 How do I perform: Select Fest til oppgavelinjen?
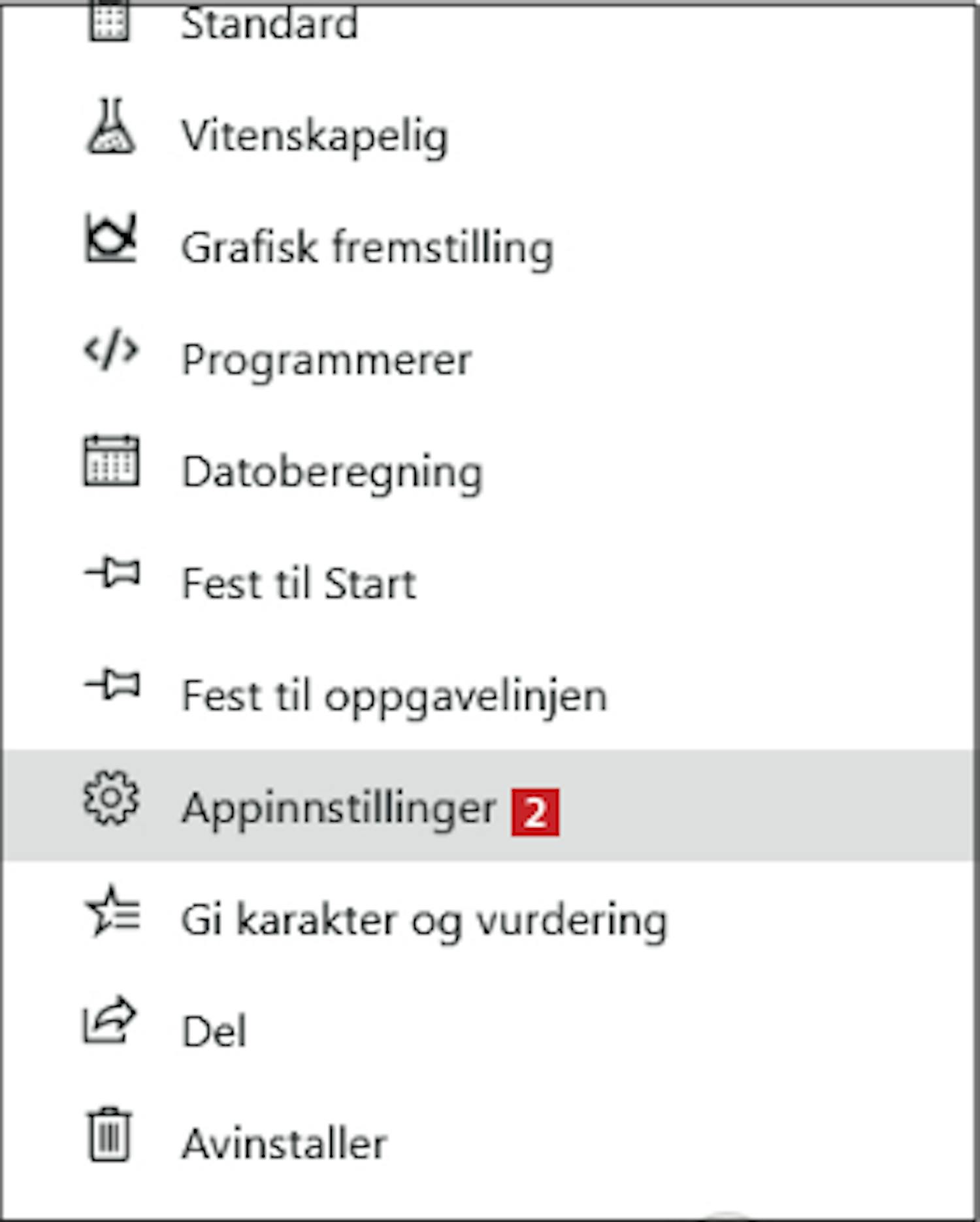coord(394,695)
